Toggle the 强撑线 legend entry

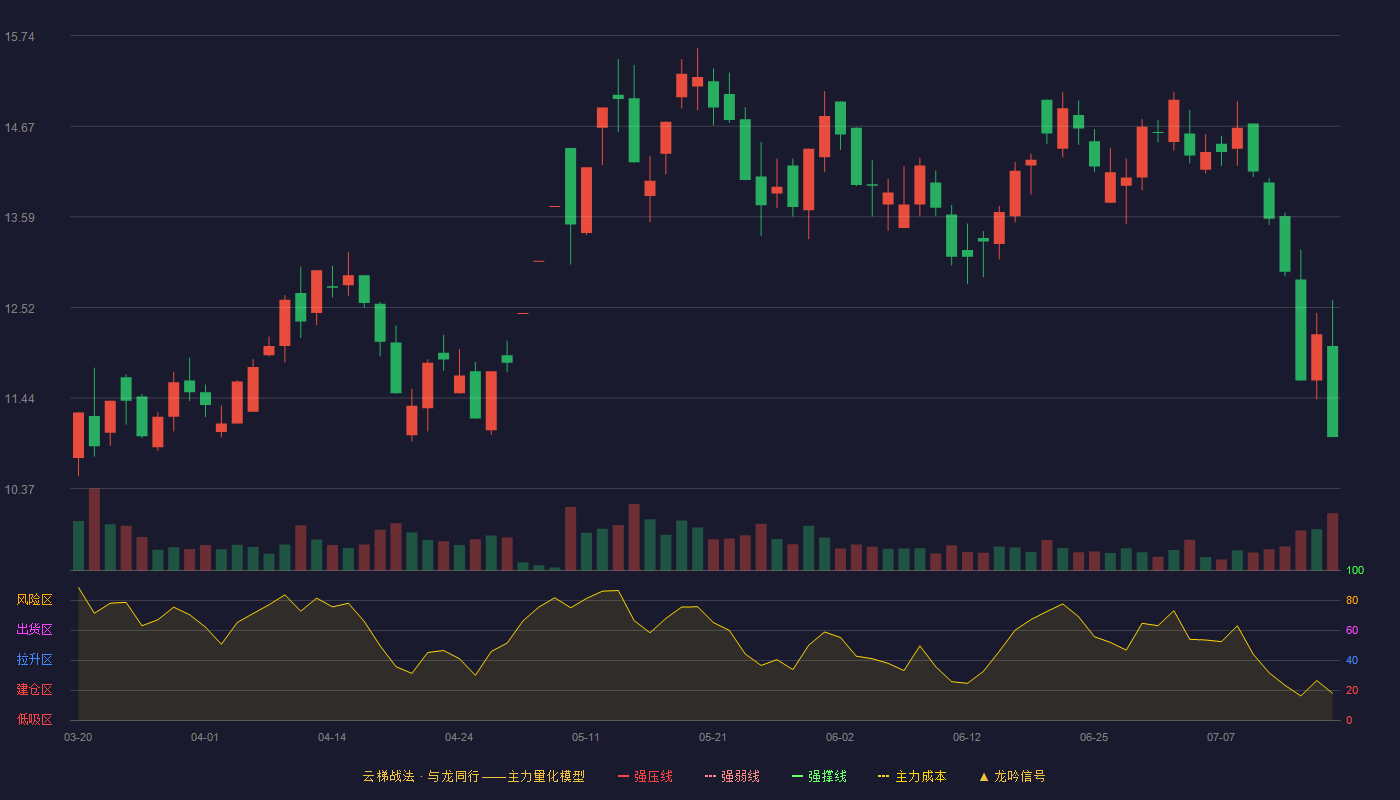(819, 776)
